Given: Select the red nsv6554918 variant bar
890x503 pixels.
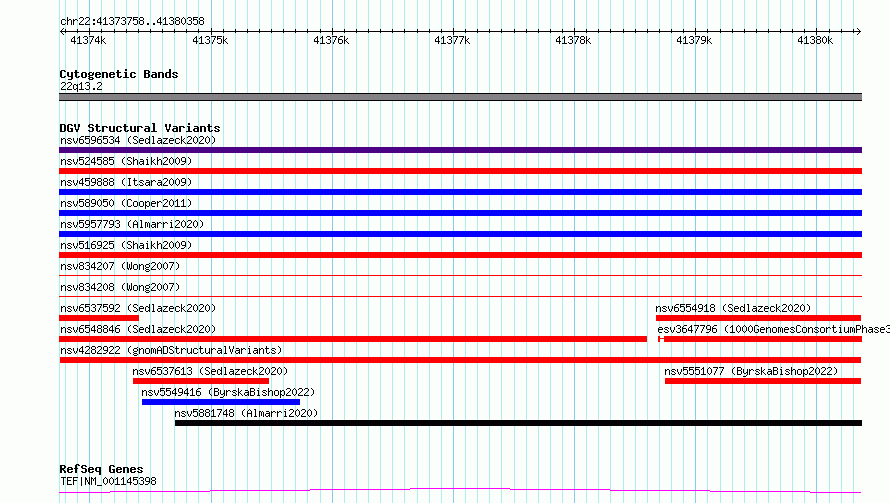Looking at the screenshot, I should (x=758, y=318).
